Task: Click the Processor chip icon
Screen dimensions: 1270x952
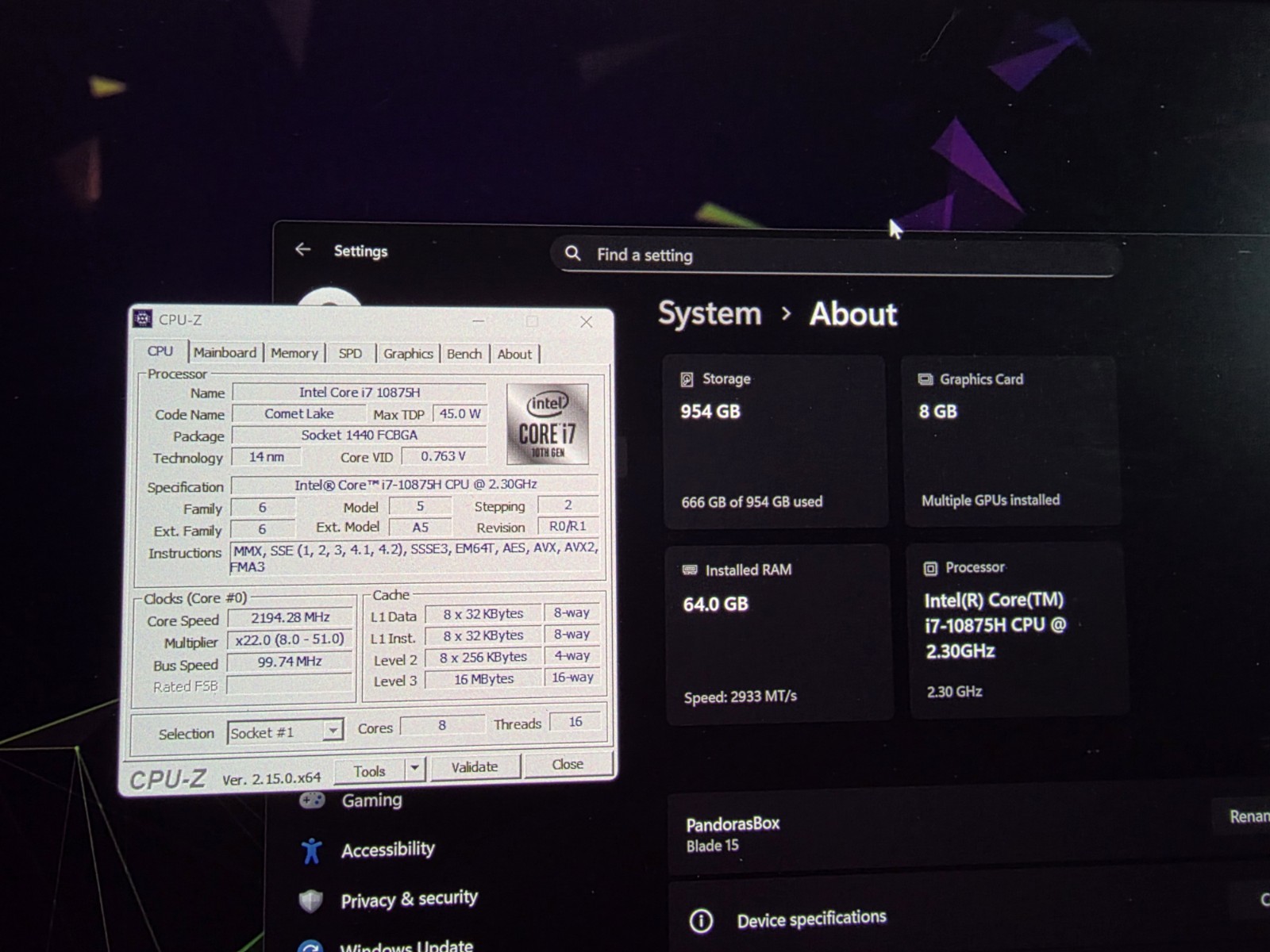Action: [930, 568]
